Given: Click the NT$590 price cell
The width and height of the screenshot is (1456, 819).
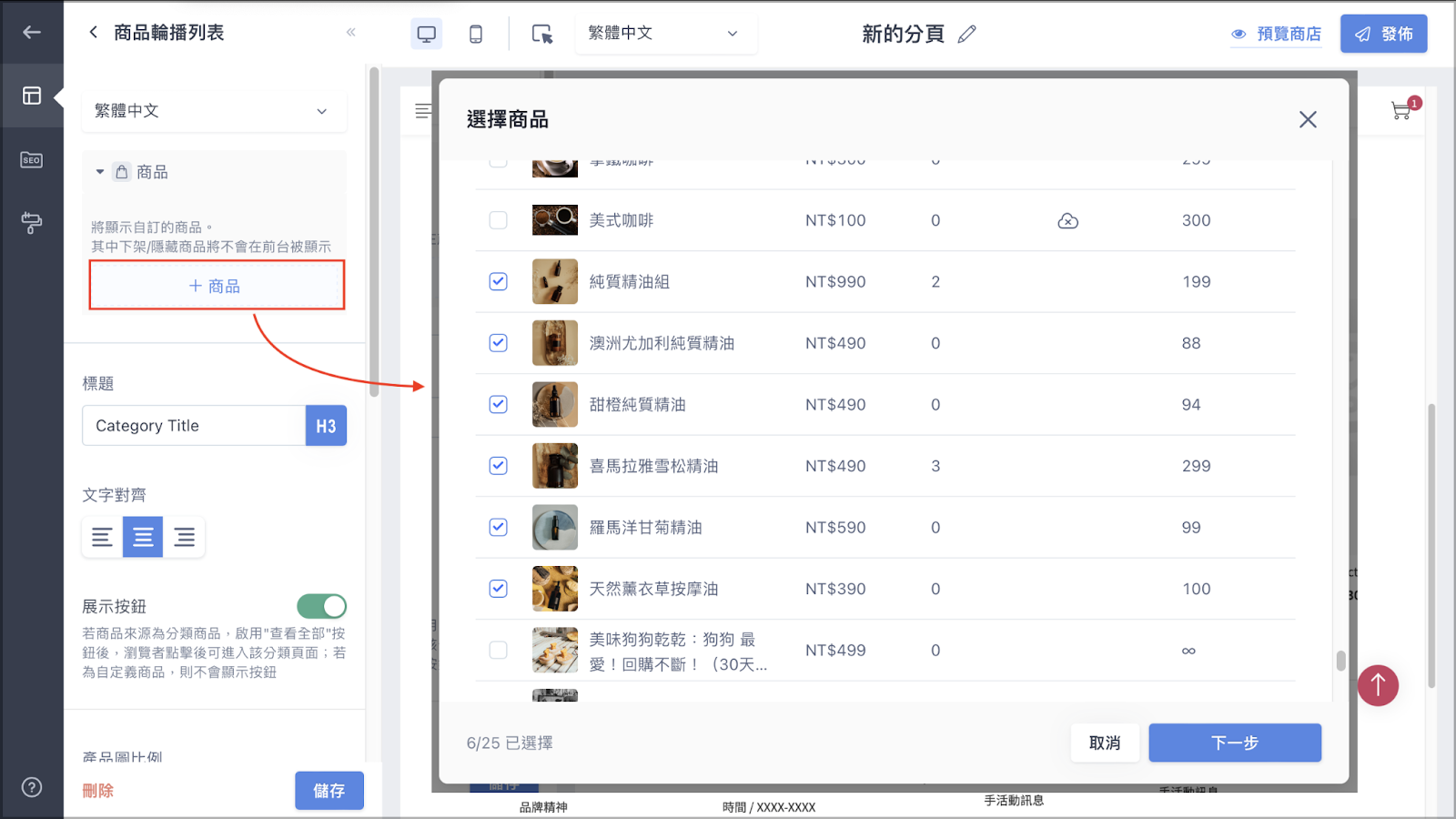Looking at the screenshot, I should click(x=835, y=527).
